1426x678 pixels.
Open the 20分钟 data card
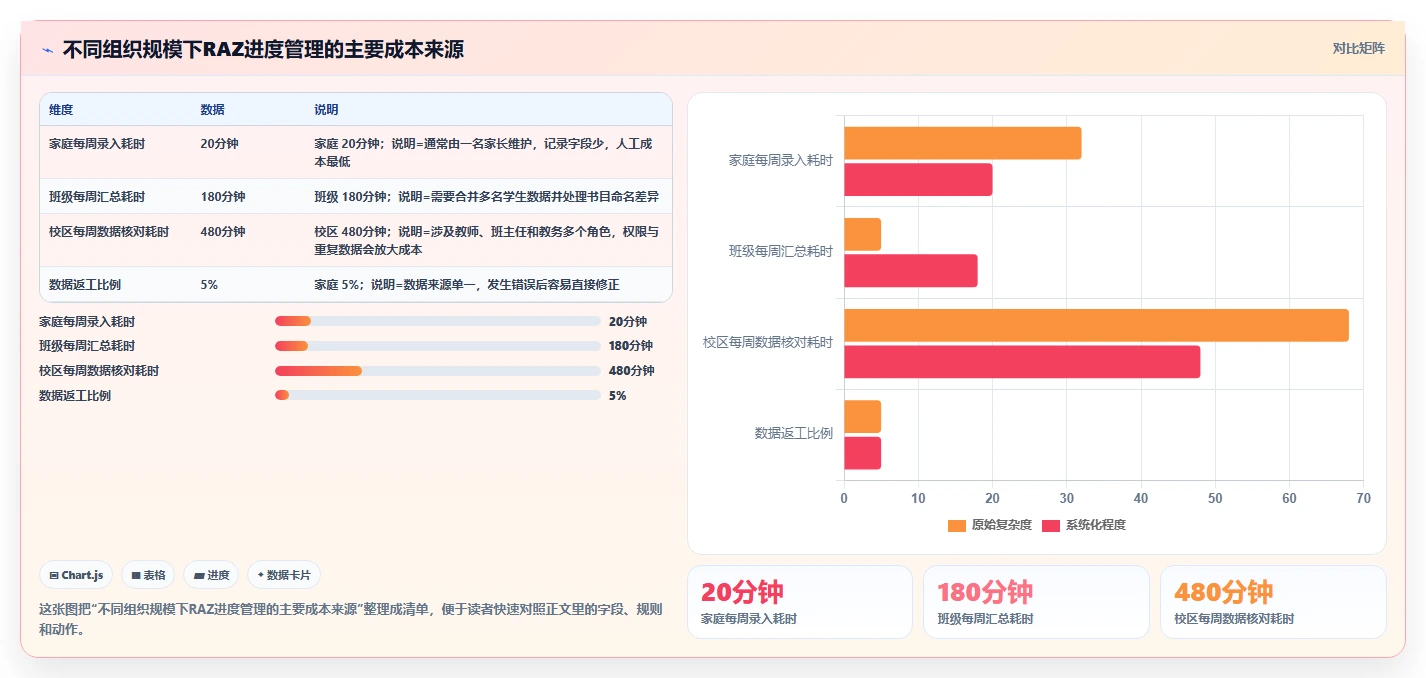tap(799, 602)
